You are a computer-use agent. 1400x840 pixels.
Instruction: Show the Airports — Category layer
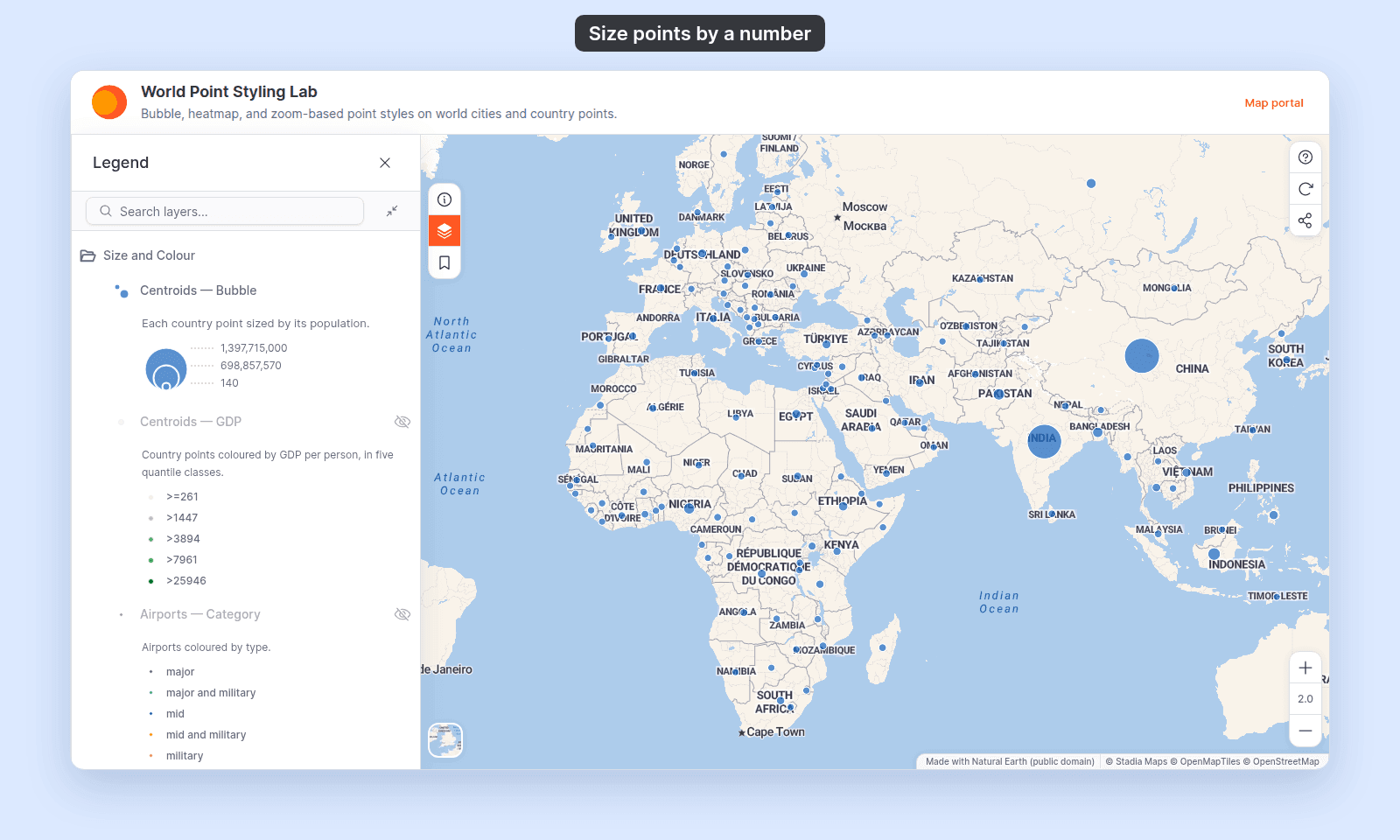click(402, 614)
